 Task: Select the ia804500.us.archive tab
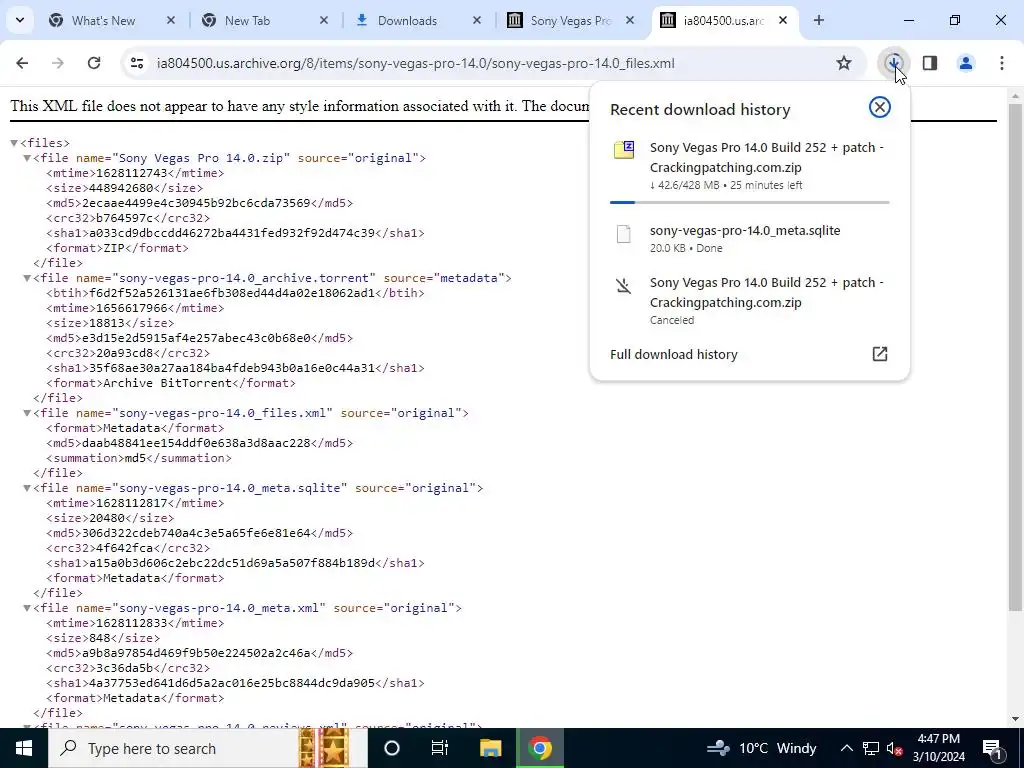724,20
